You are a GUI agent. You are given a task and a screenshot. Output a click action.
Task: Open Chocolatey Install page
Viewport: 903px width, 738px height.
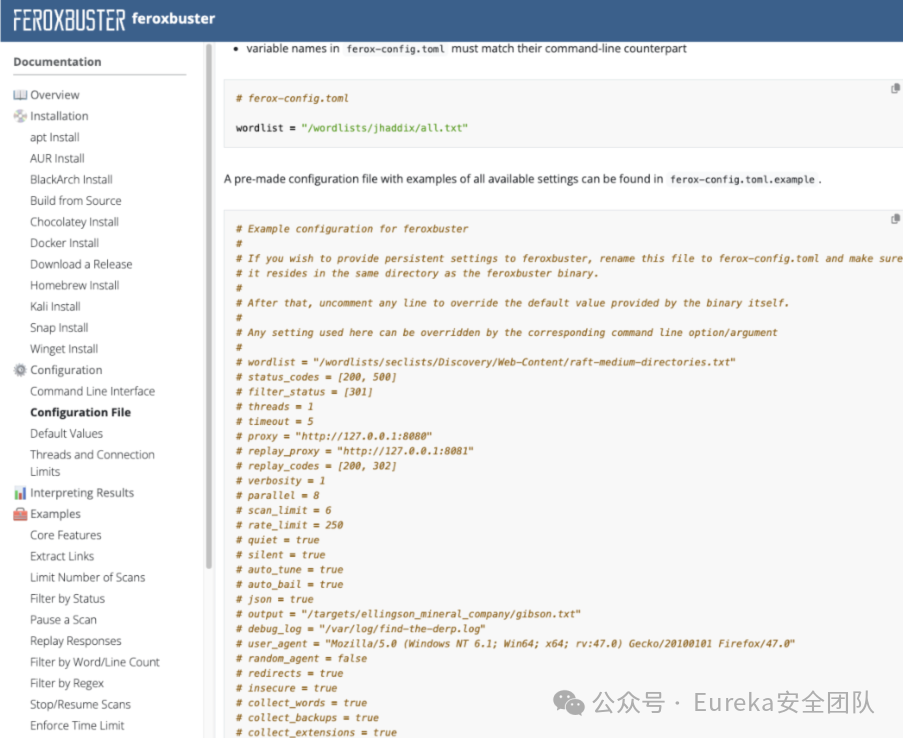tap(74, 222)
